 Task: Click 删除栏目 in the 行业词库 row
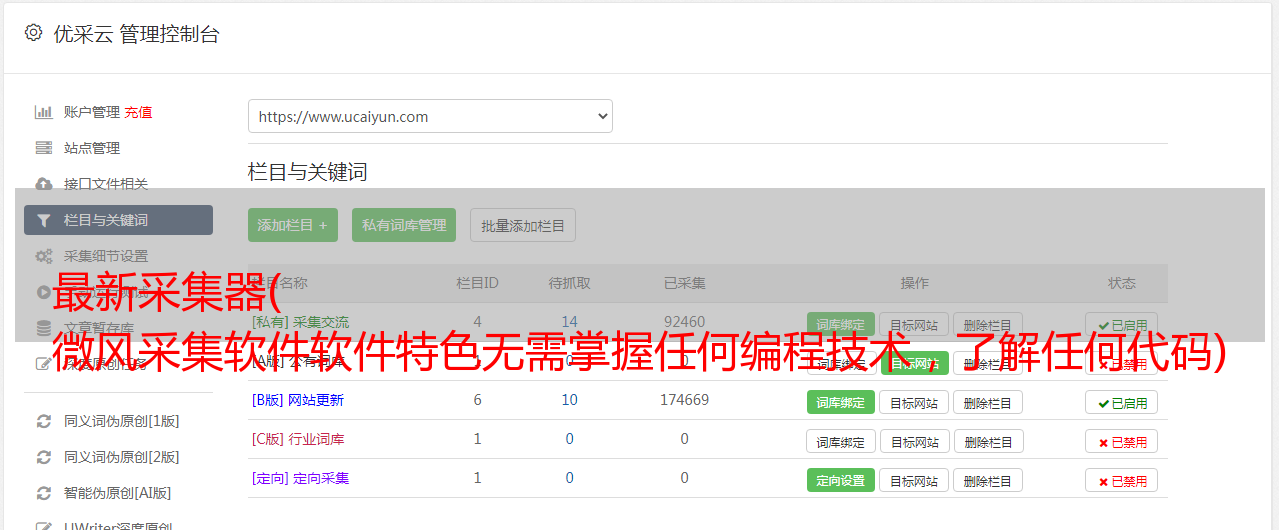[988, 441]
